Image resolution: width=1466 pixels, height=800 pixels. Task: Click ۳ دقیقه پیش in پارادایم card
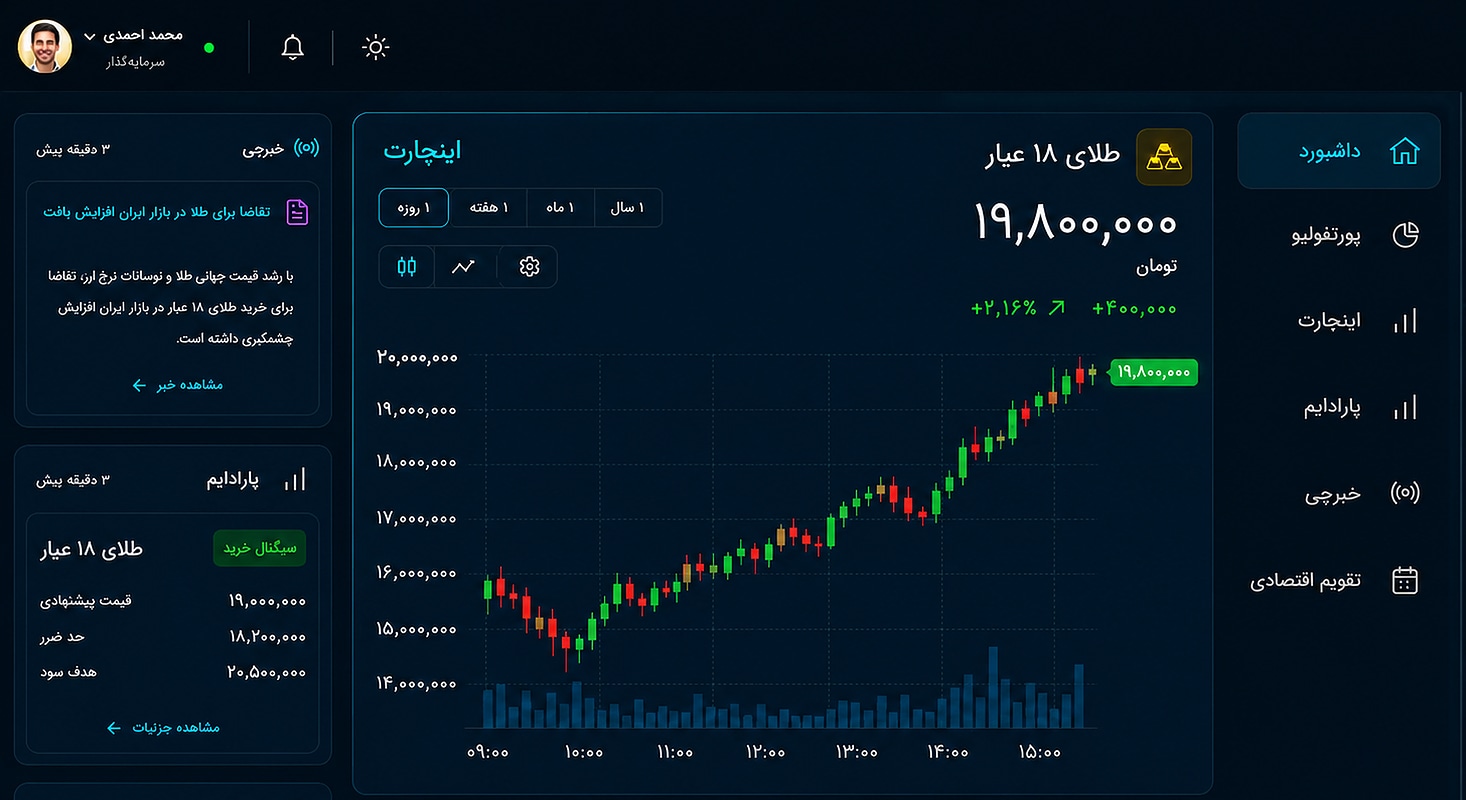(74, 480)
